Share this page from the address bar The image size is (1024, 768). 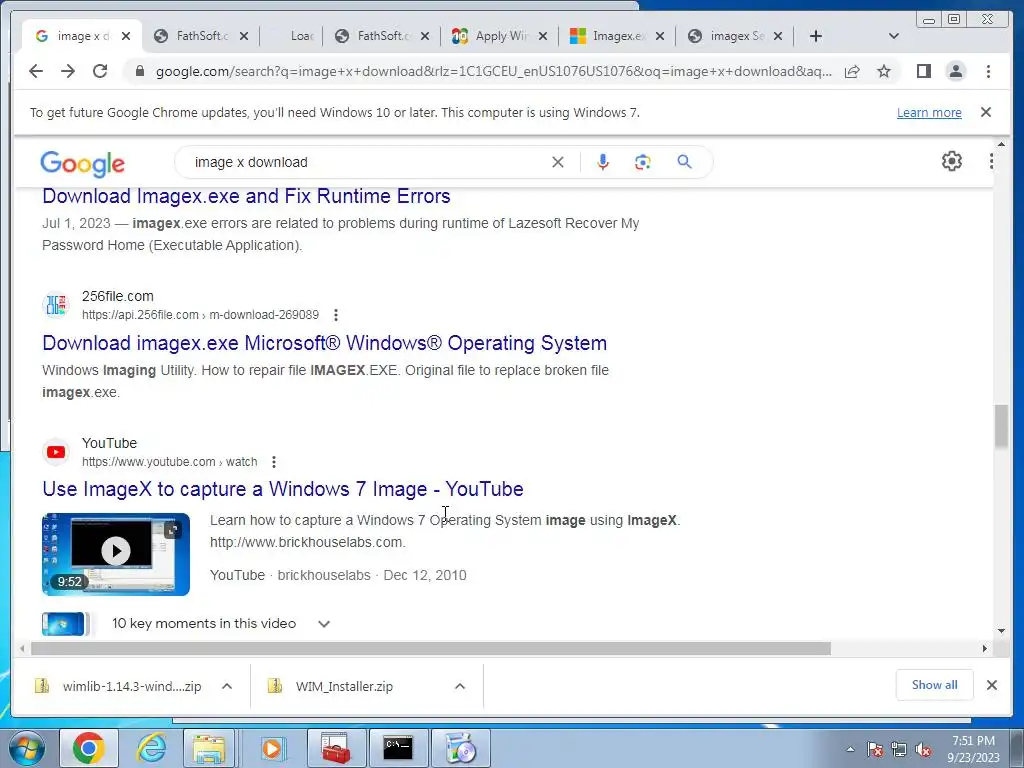click(x=852, y=71)
